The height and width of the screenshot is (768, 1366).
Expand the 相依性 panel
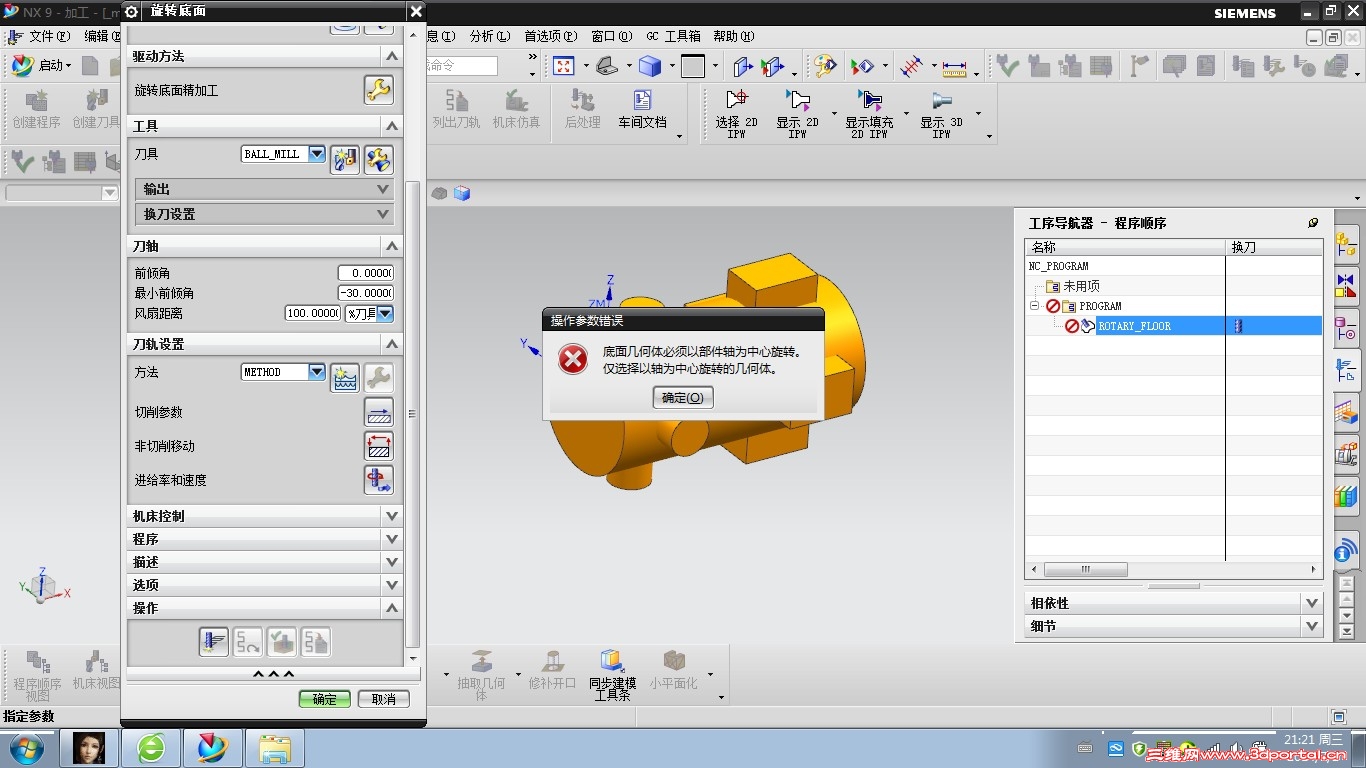click(1174, 603)
